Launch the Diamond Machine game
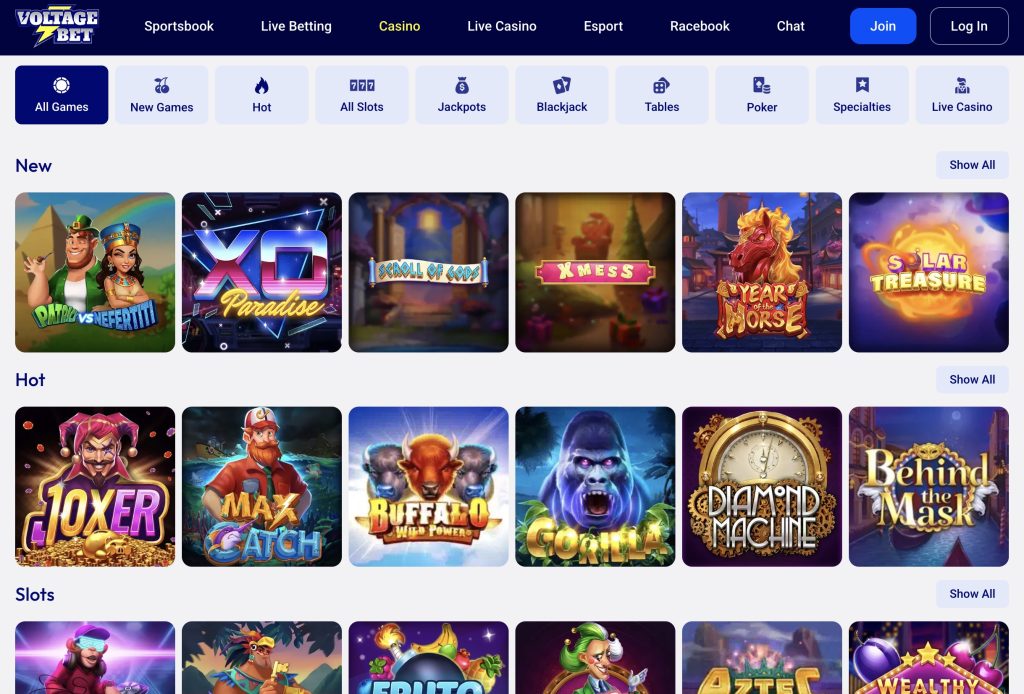This screenshot has height=694, width=1024. (x=762, y=486)
